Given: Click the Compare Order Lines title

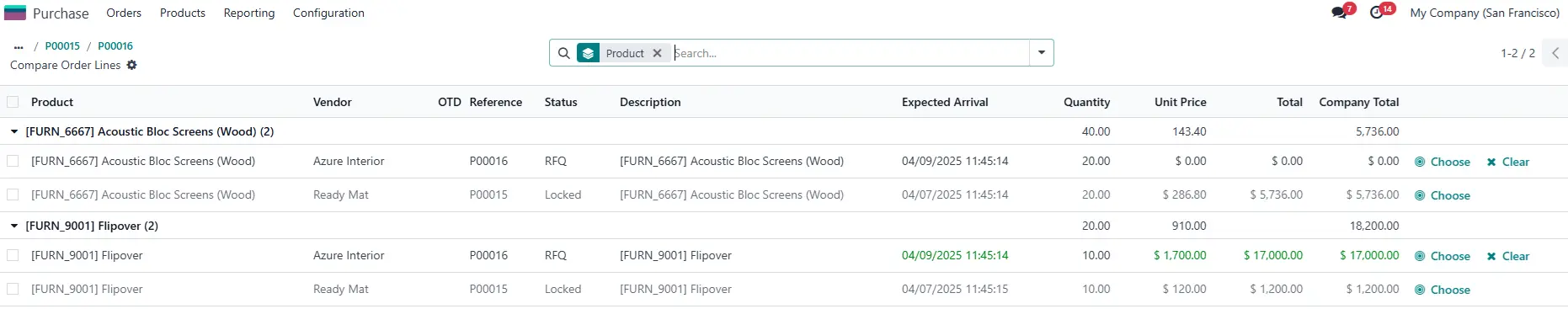Looking at the screenshot, I should tap(66, 65).
